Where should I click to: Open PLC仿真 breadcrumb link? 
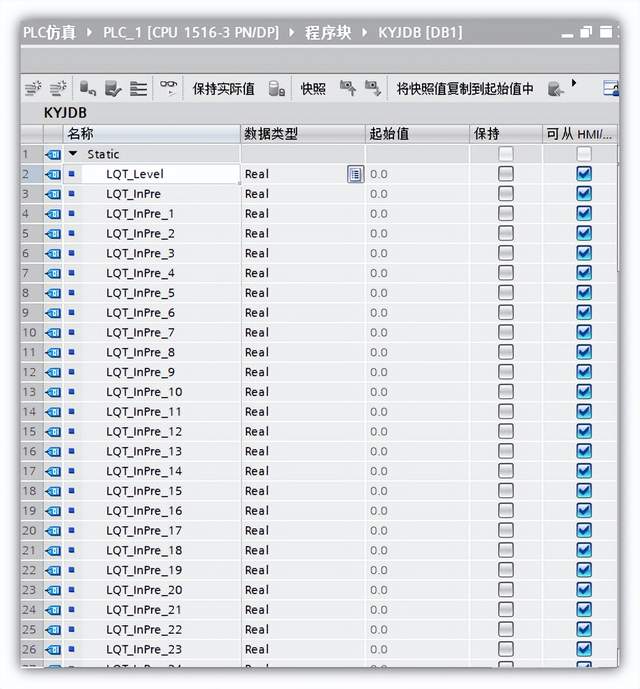point(50,33)
